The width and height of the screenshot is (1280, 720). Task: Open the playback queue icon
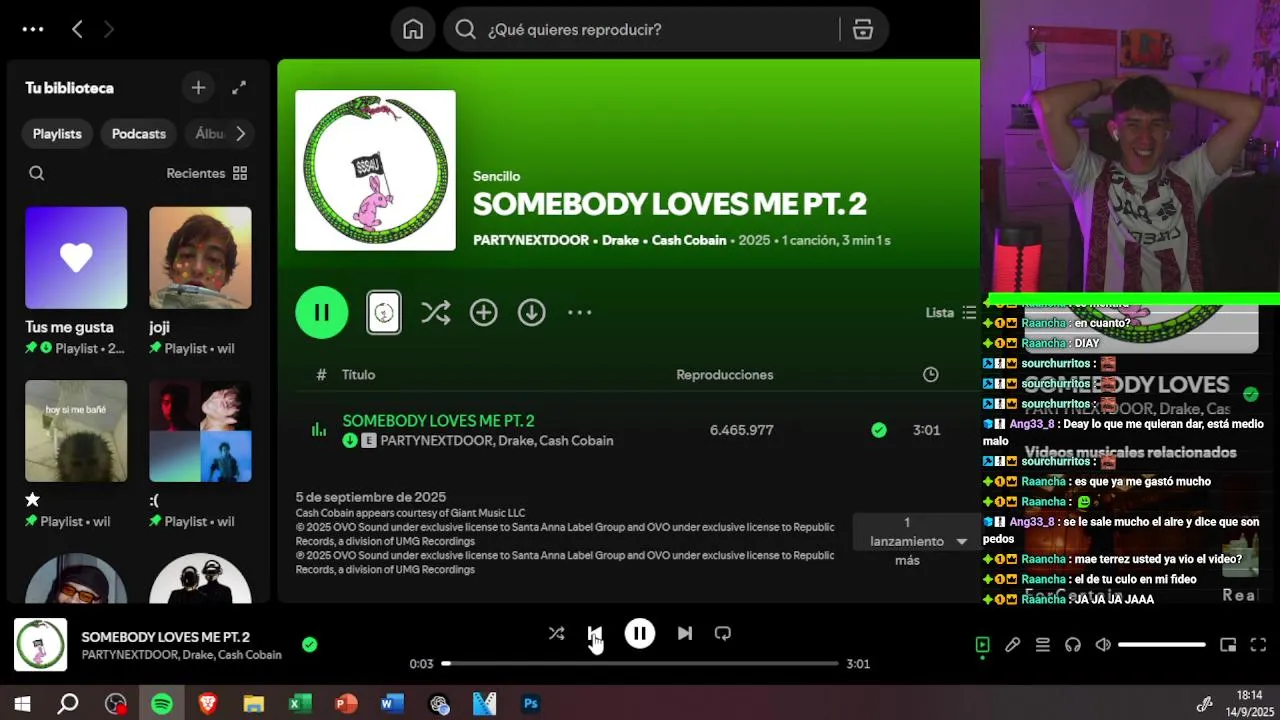(1043, 645)
